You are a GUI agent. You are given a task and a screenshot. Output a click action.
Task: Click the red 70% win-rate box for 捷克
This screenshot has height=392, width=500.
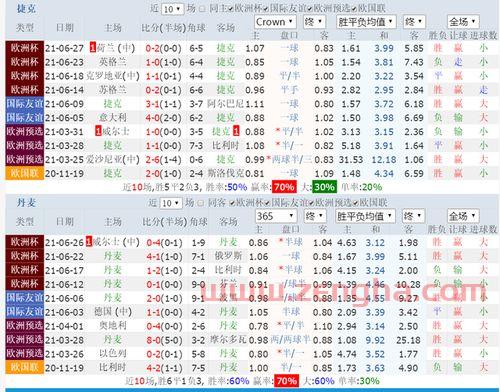pos(284,187)
